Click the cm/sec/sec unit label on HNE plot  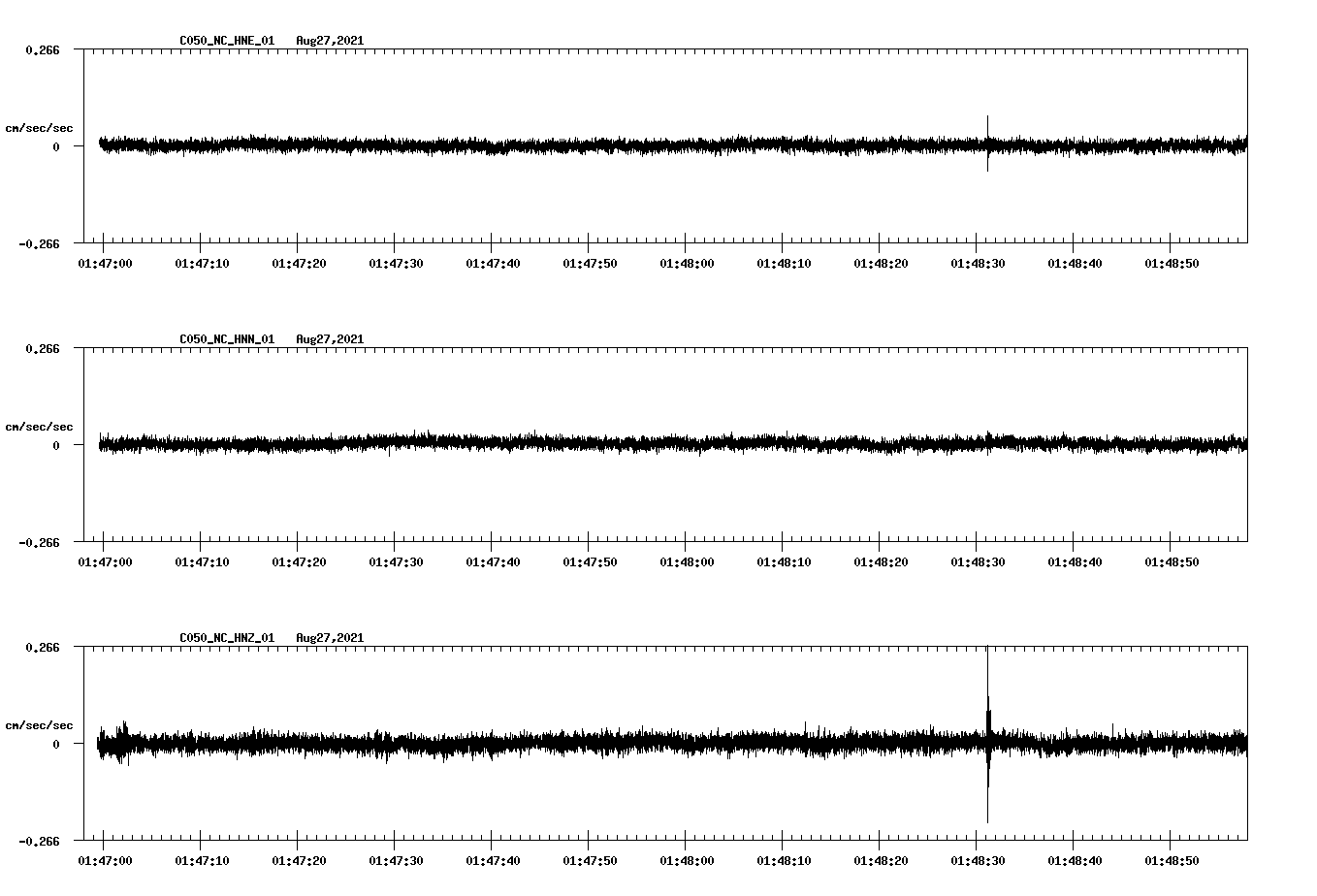coord(39,128)
